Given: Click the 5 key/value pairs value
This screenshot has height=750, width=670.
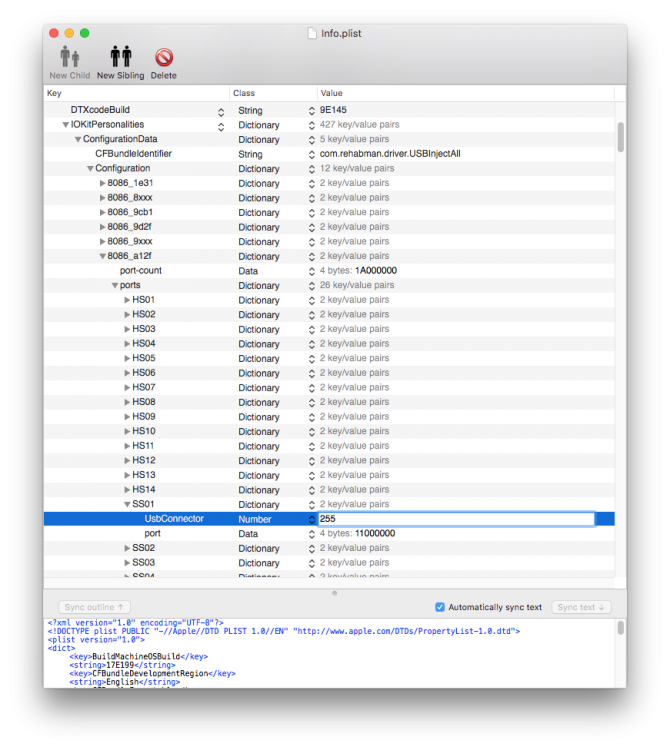Looking at the screenshot, I should 354,139.
